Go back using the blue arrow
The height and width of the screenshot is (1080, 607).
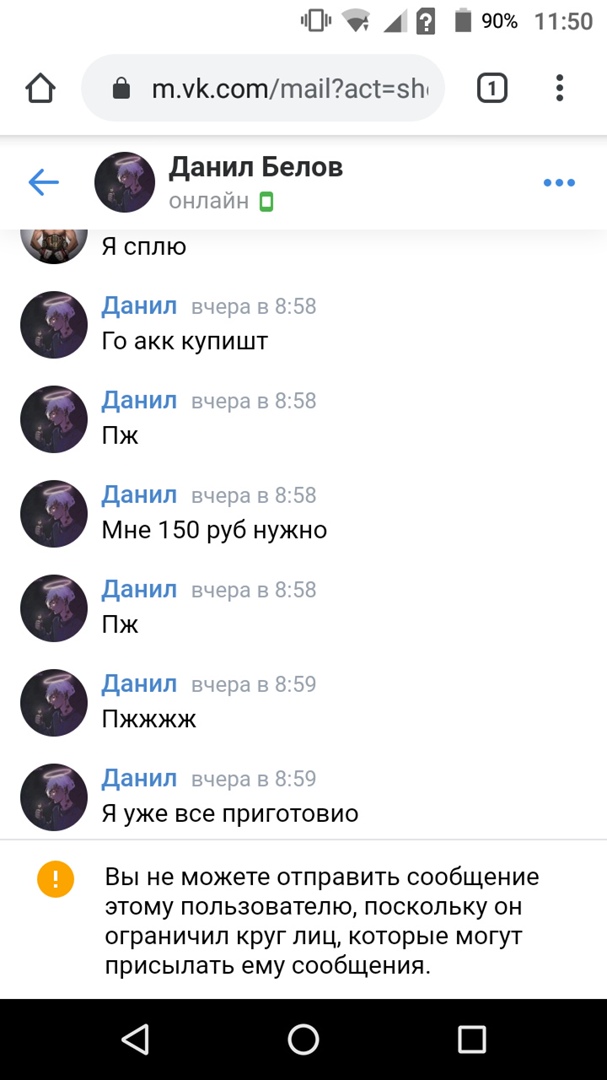[x=43, y=183]
